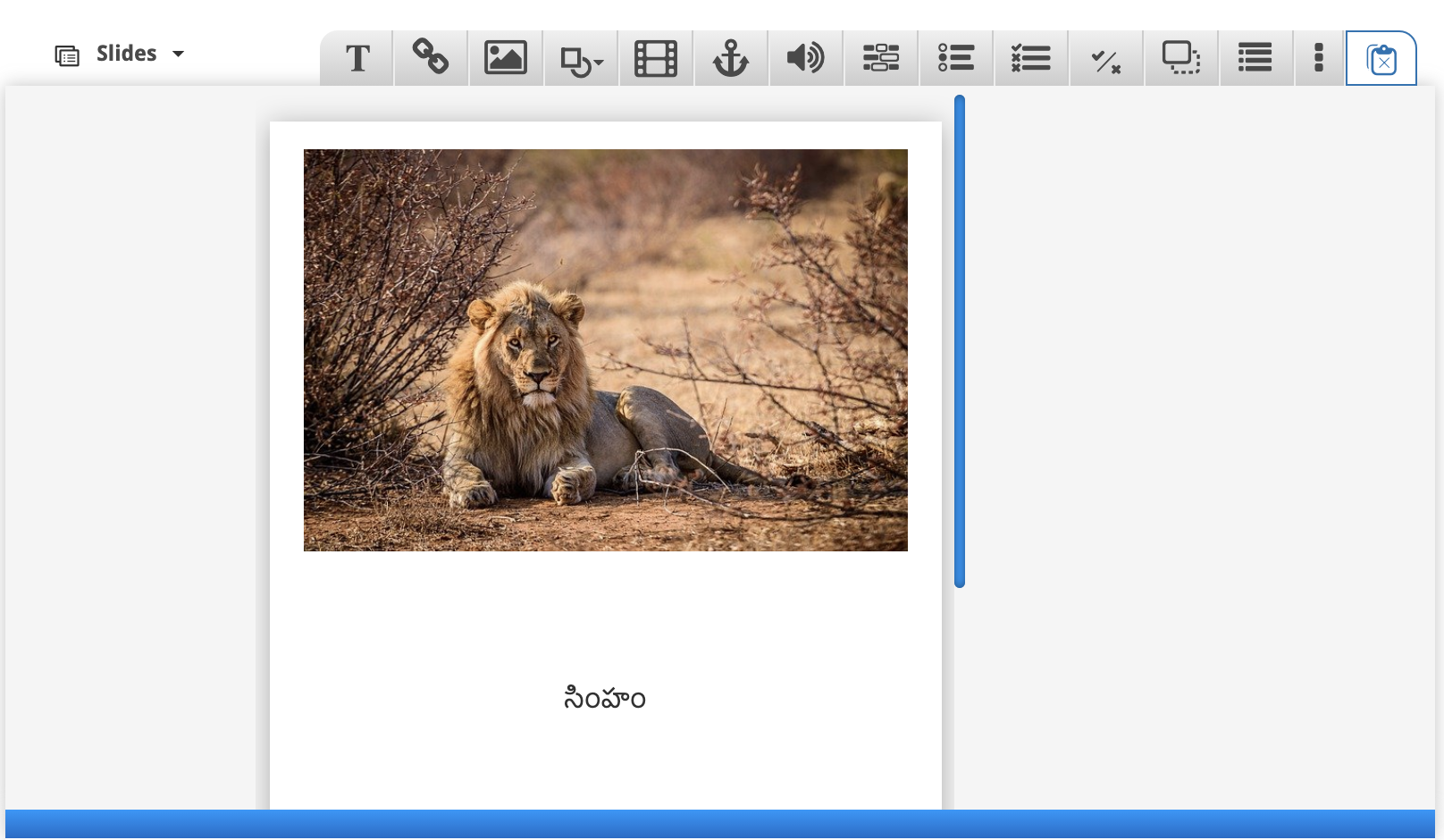Viewport: 1444px width, 840px height.
Task: Add a True/False question
Action: (1106, 58)
